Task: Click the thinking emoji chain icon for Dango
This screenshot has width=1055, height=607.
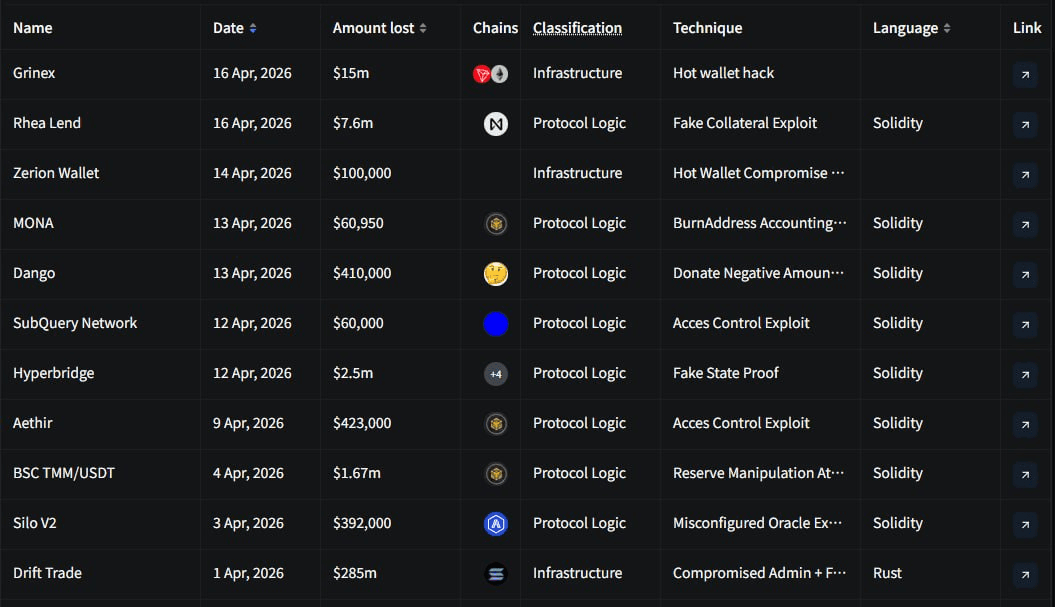Action: point(495,274)
